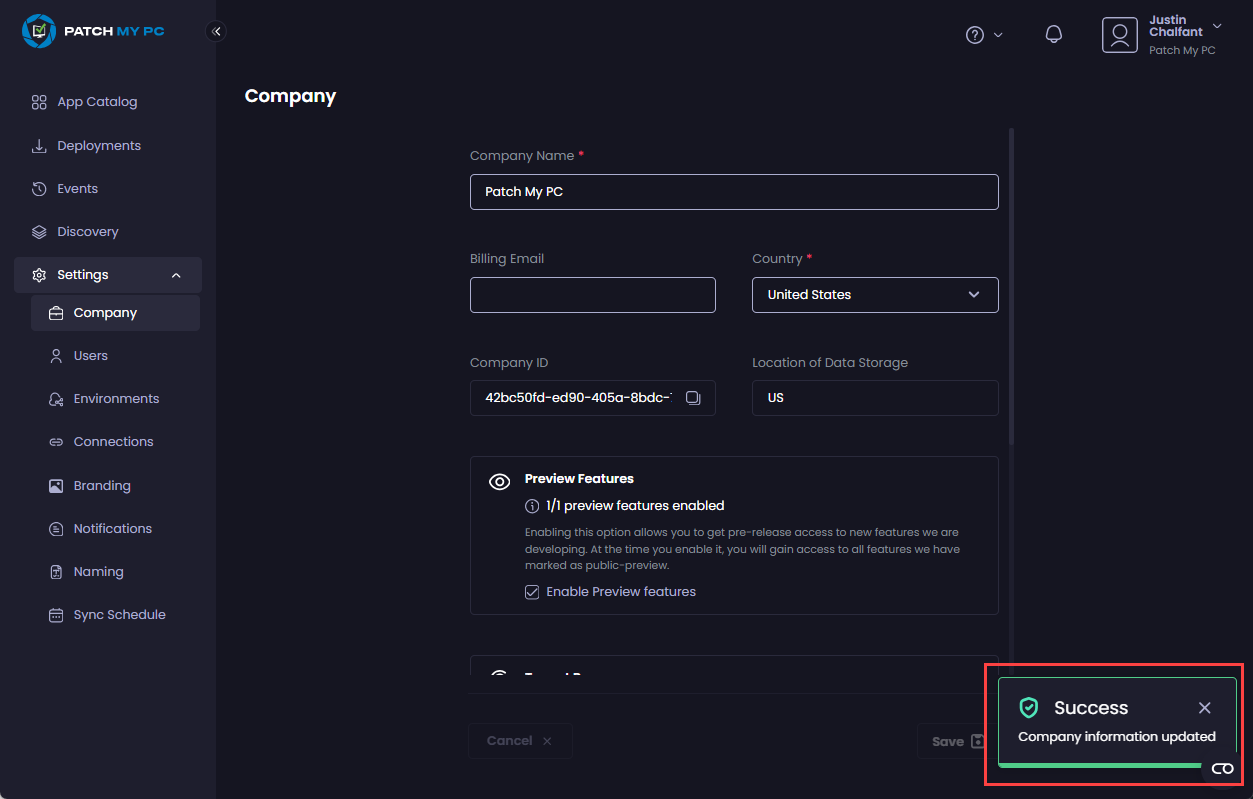
Task: Expand the Justin Chalfant profile dropdown
Action: (1216, 27)
